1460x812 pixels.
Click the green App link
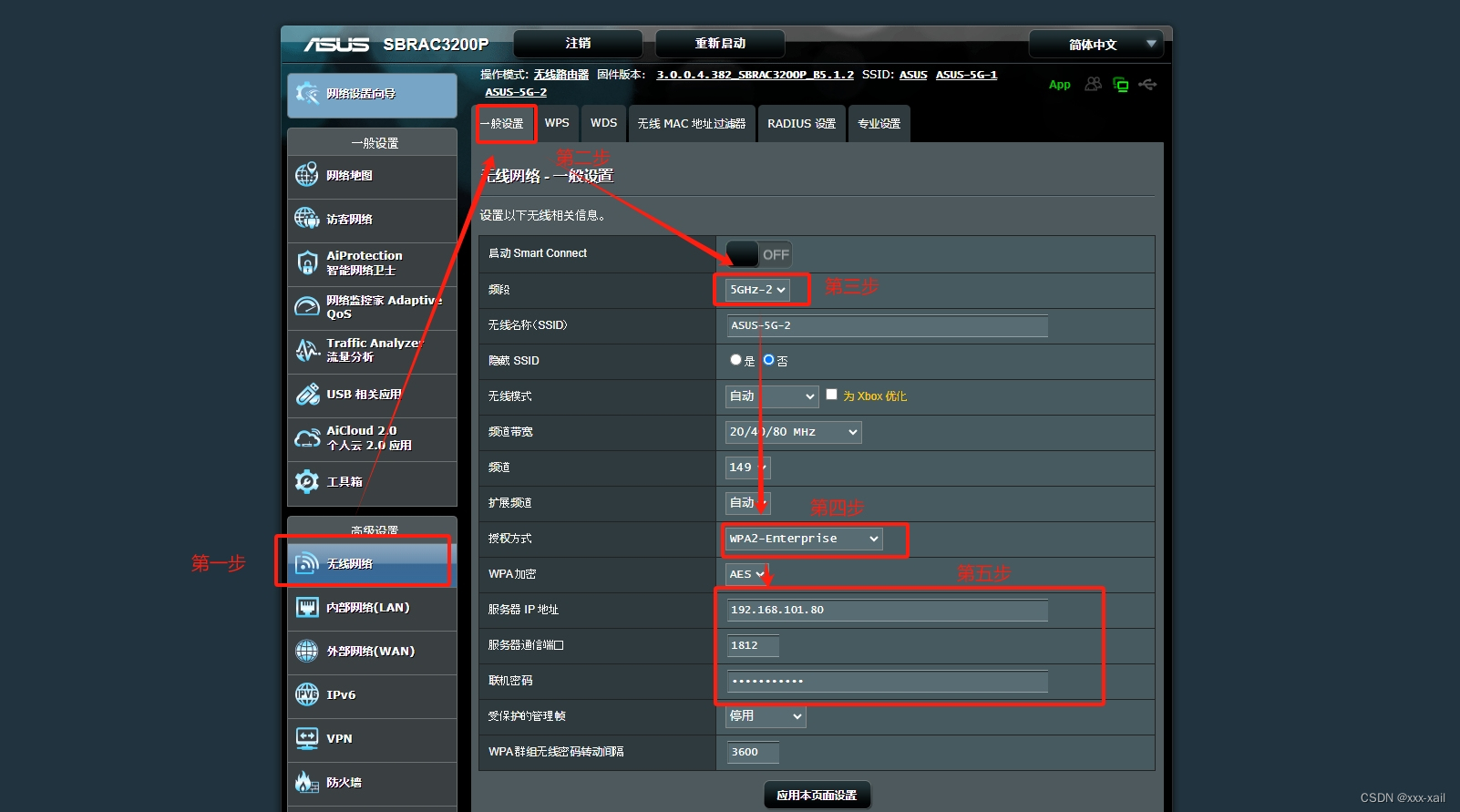tap(1059, 85)
